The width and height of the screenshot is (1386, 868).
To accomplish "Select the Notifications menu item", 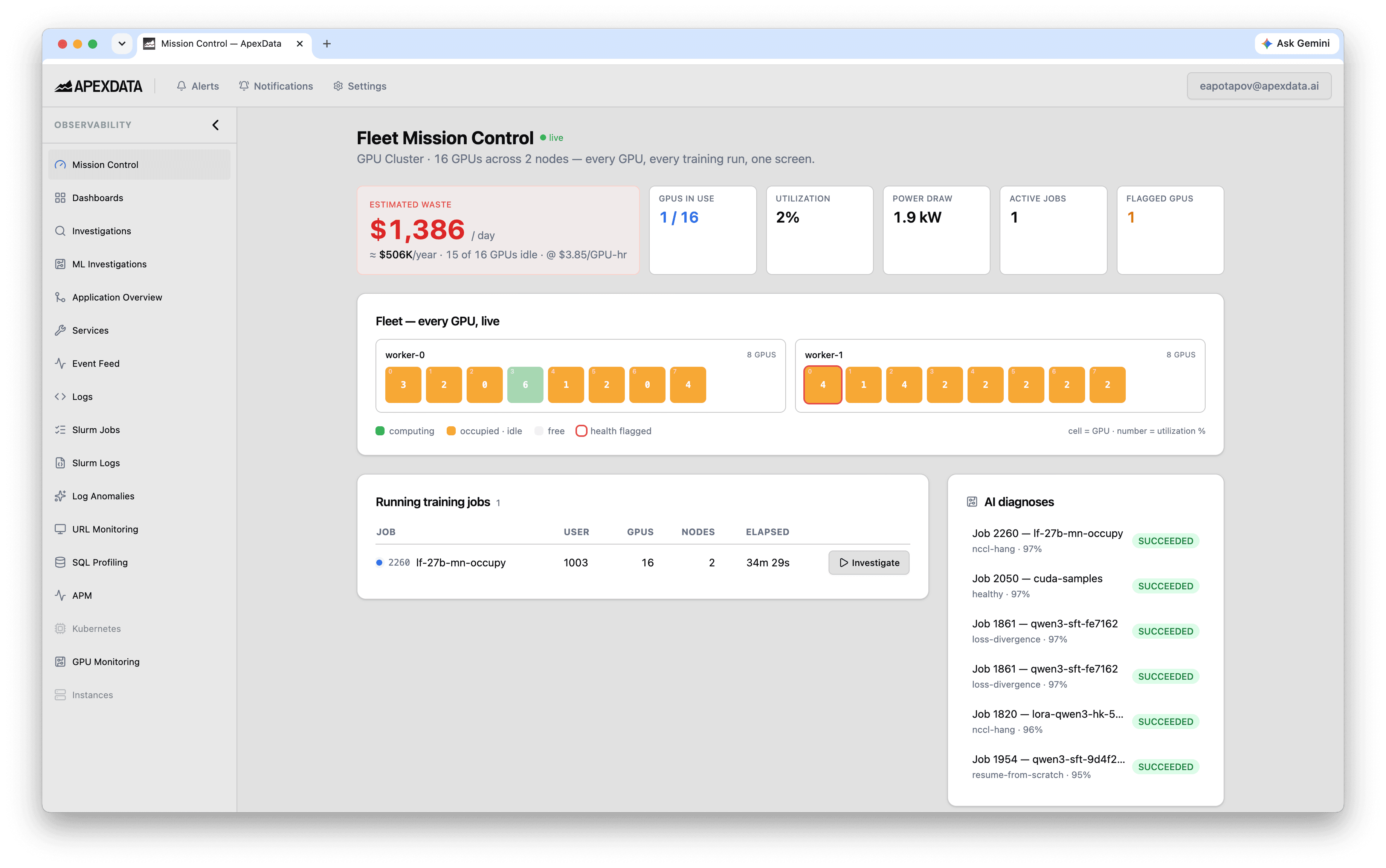I will 276,86.
